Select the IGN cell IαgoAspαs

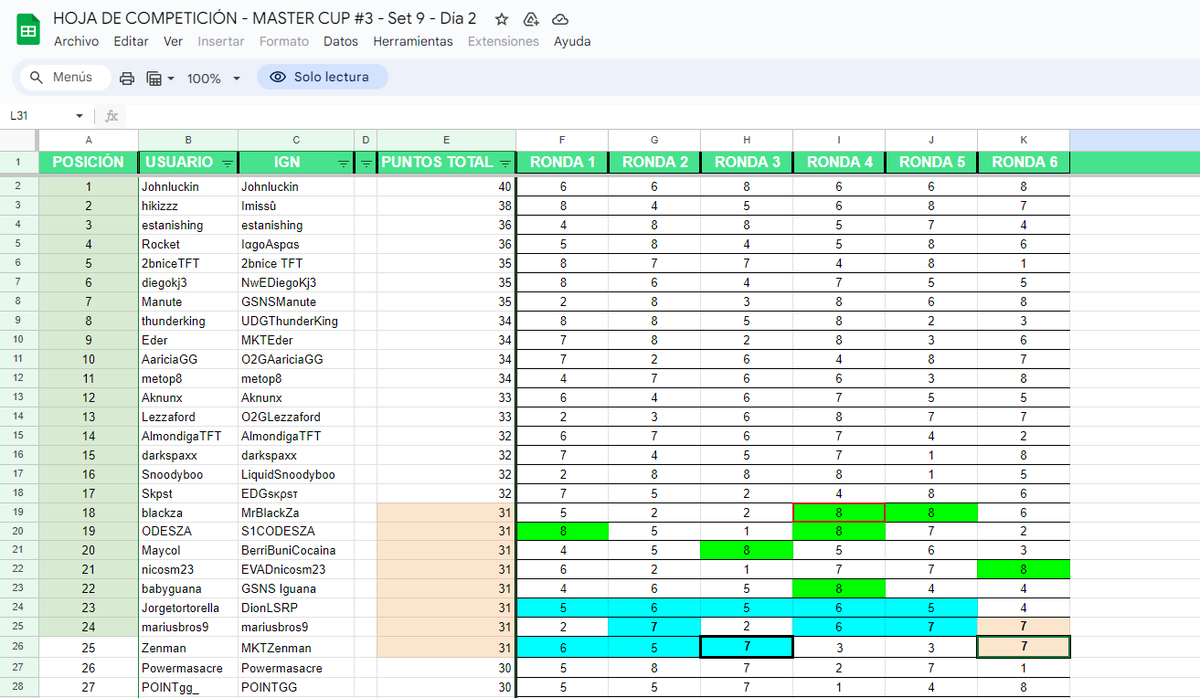(296, 244)
